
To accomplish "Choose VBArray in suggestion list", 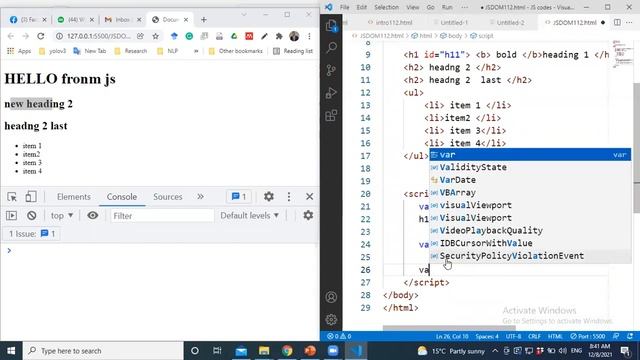I will pos(530,193).
